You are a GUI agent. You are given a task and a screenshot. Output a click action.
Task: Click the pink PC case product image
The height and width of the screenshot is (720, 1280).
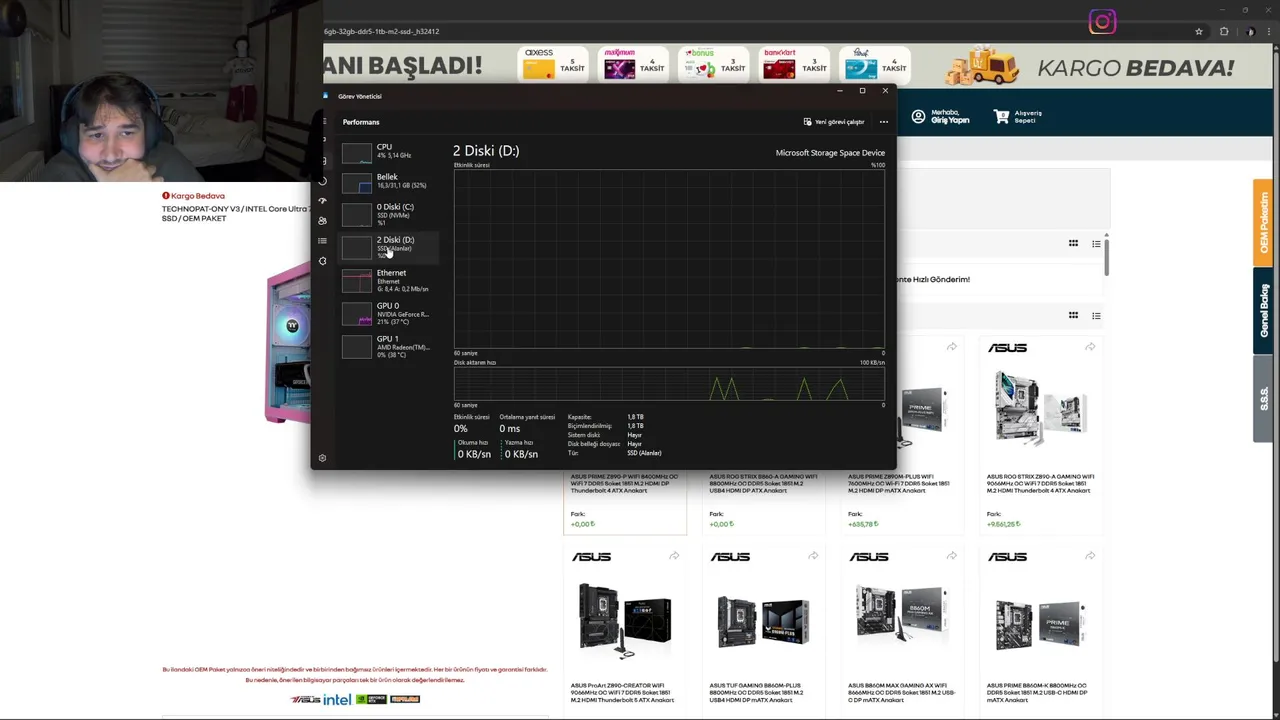288,343
